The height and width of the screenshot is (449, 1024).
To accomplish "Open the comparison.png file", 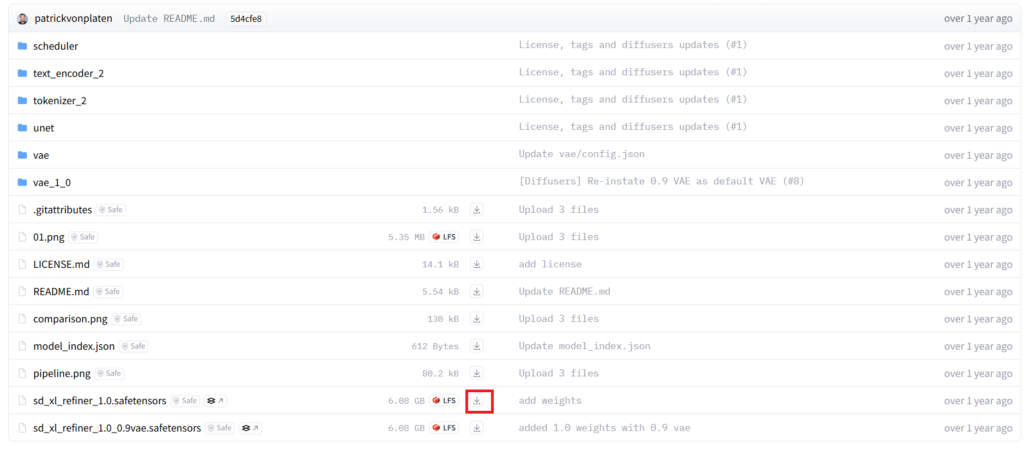I will (71, 319).
